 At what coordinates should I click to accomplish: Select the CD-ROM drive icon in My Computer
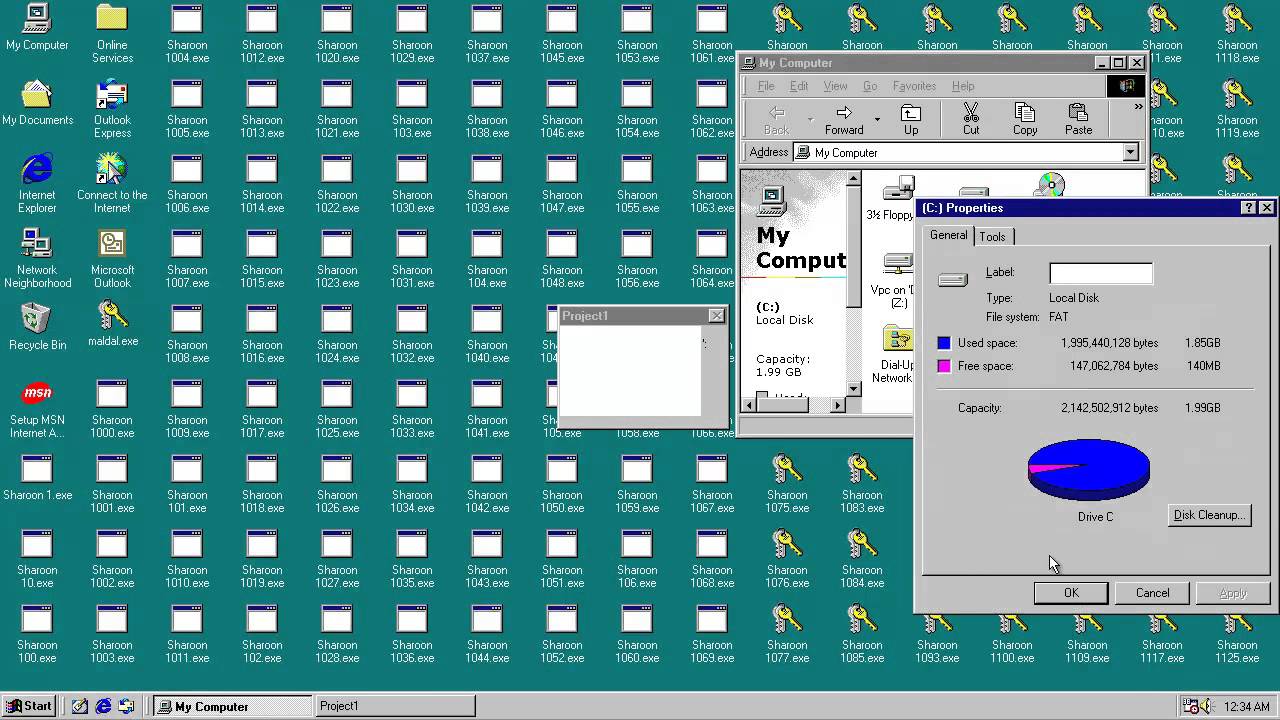1050,185
